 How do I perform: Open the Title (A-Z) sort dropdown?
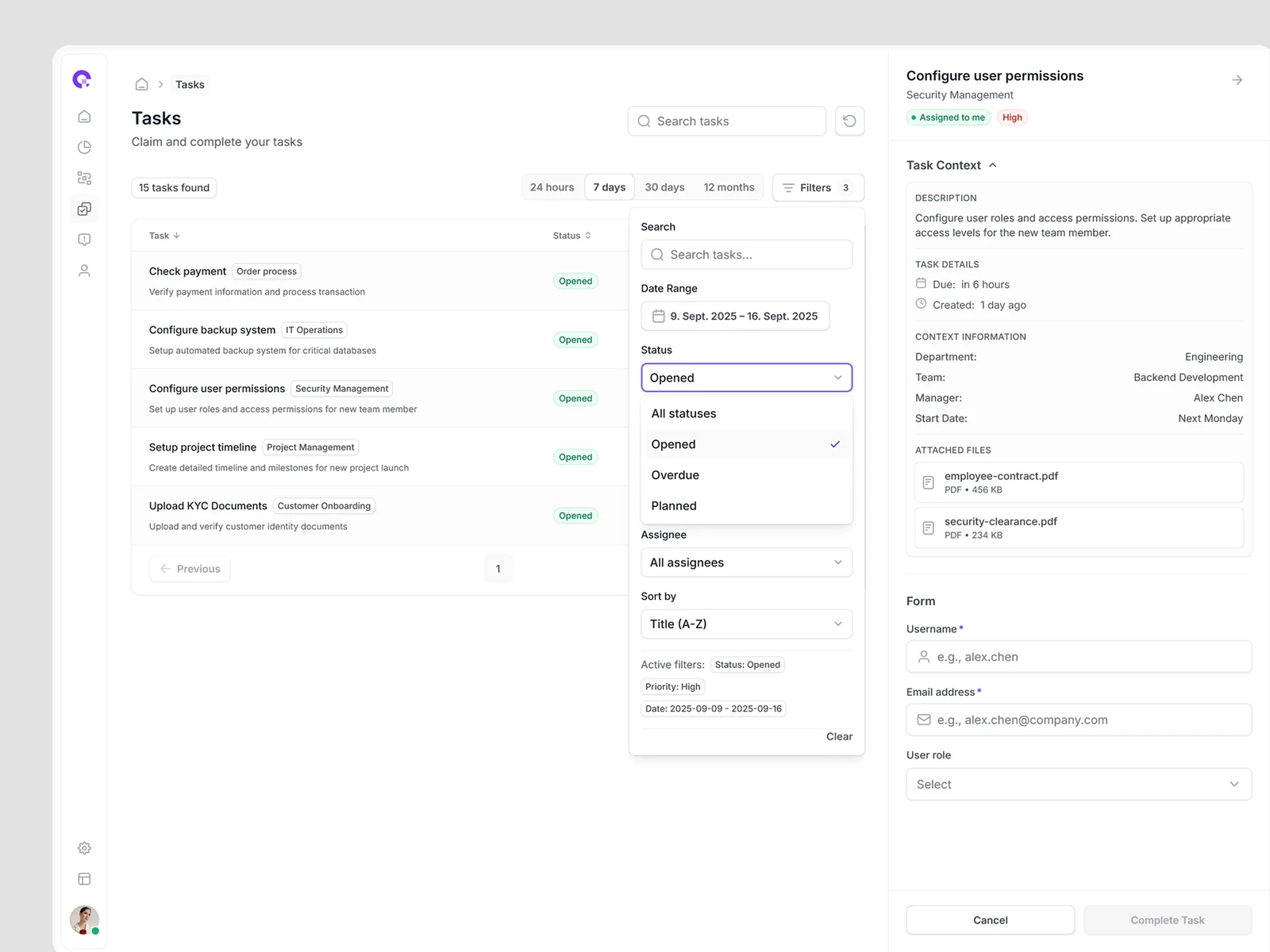tap(746, 624)
